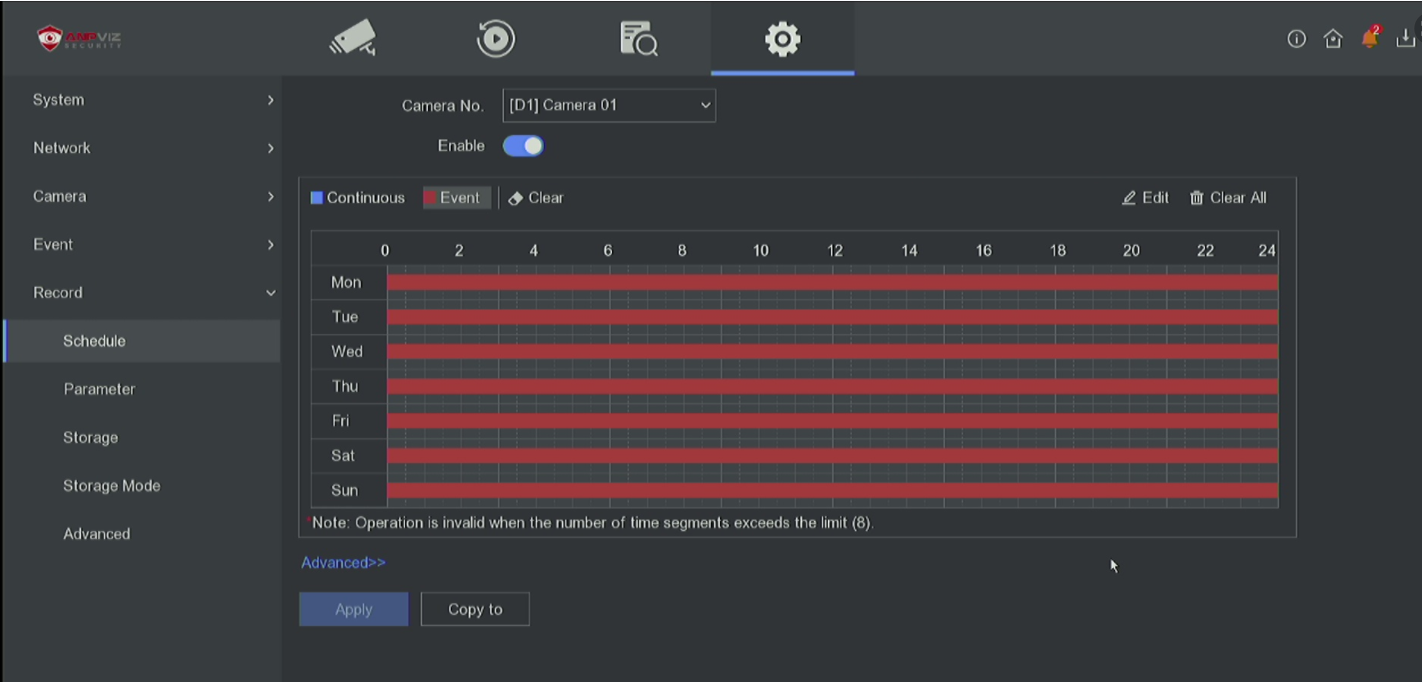Toggle the Enable recording switch
The height and width of the screenshot is (682, 1422).
click(x=523, y=146)
